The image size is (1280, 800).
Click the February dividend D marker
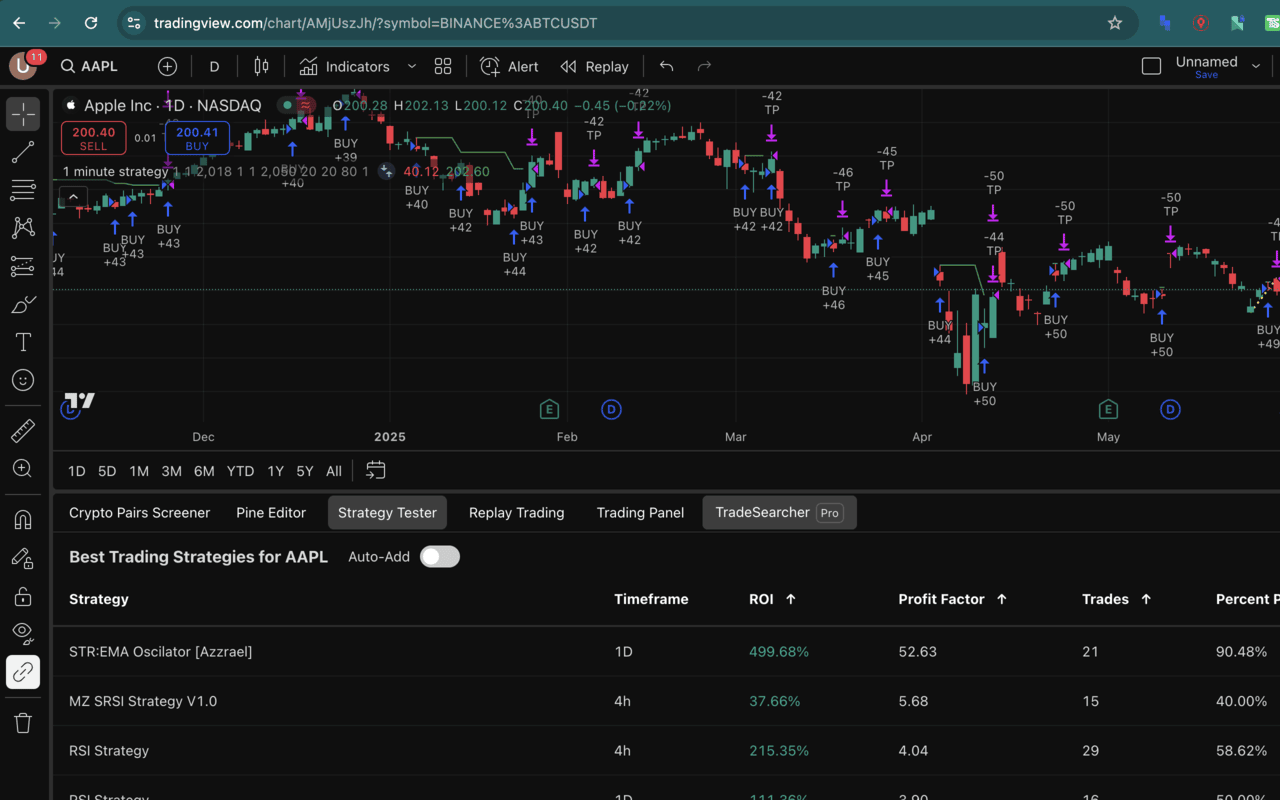pos(611,409)
